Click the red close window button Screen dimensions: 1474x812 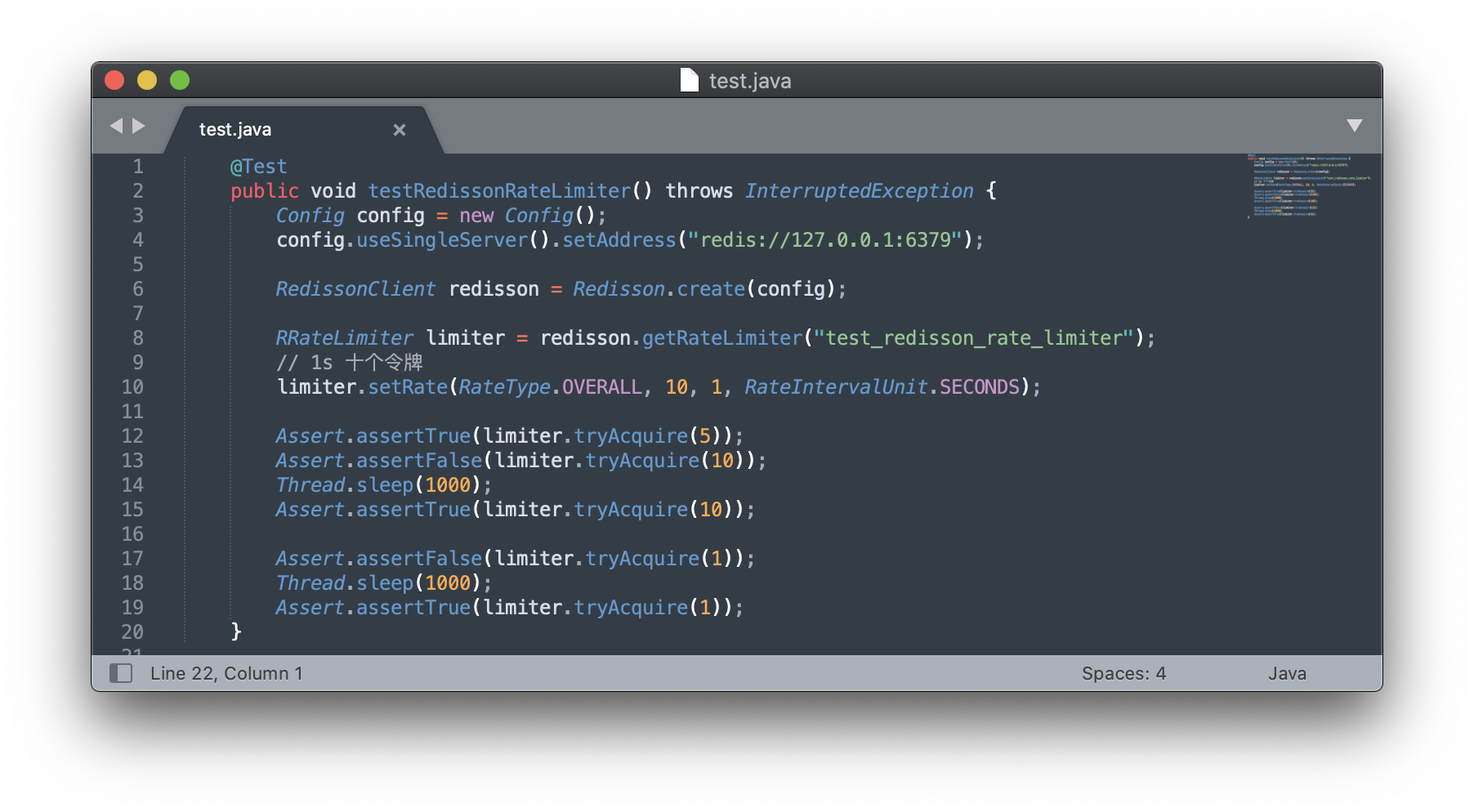click(114, 80)
